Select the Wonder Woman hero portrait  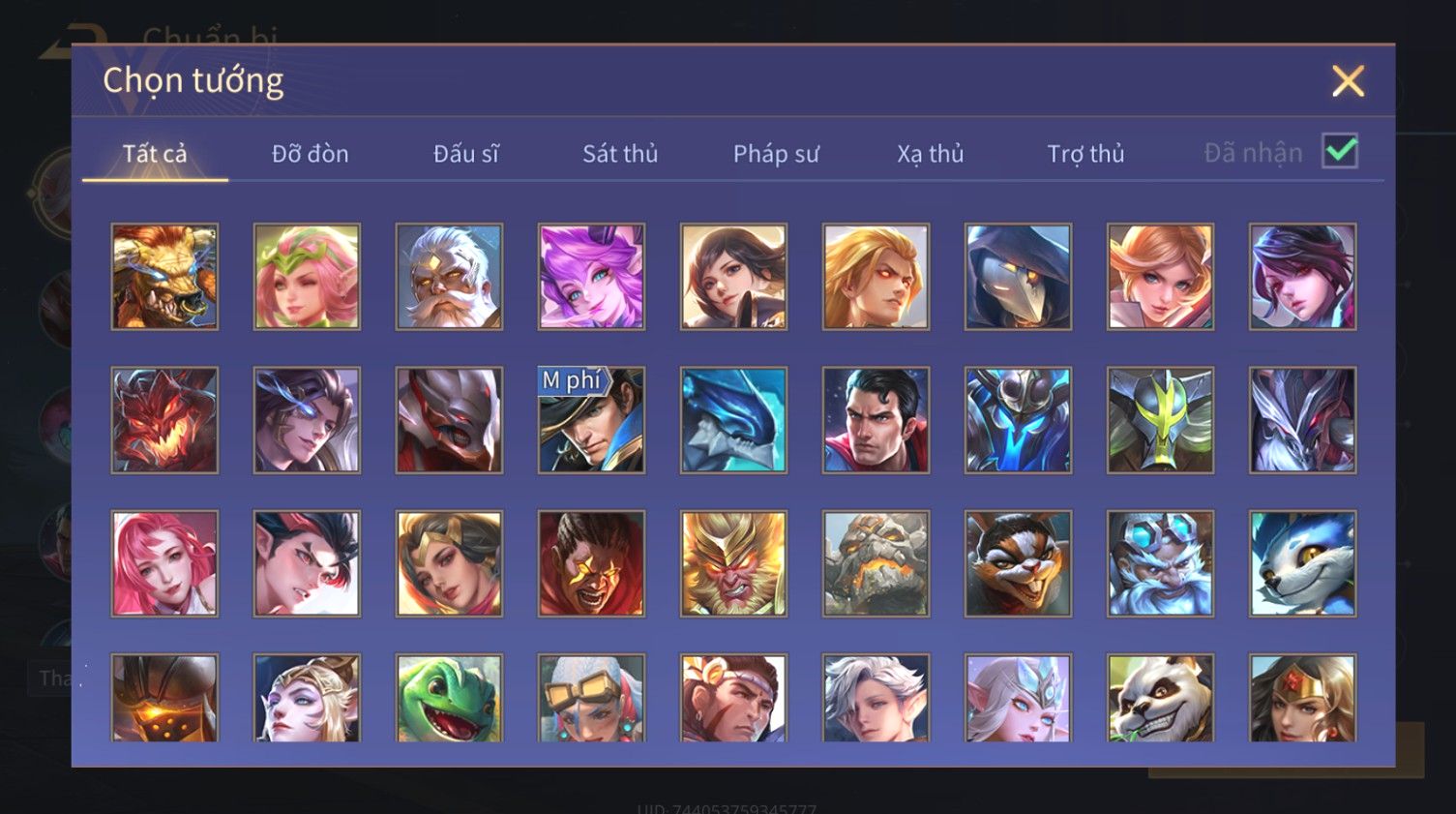pos(1302,698)
